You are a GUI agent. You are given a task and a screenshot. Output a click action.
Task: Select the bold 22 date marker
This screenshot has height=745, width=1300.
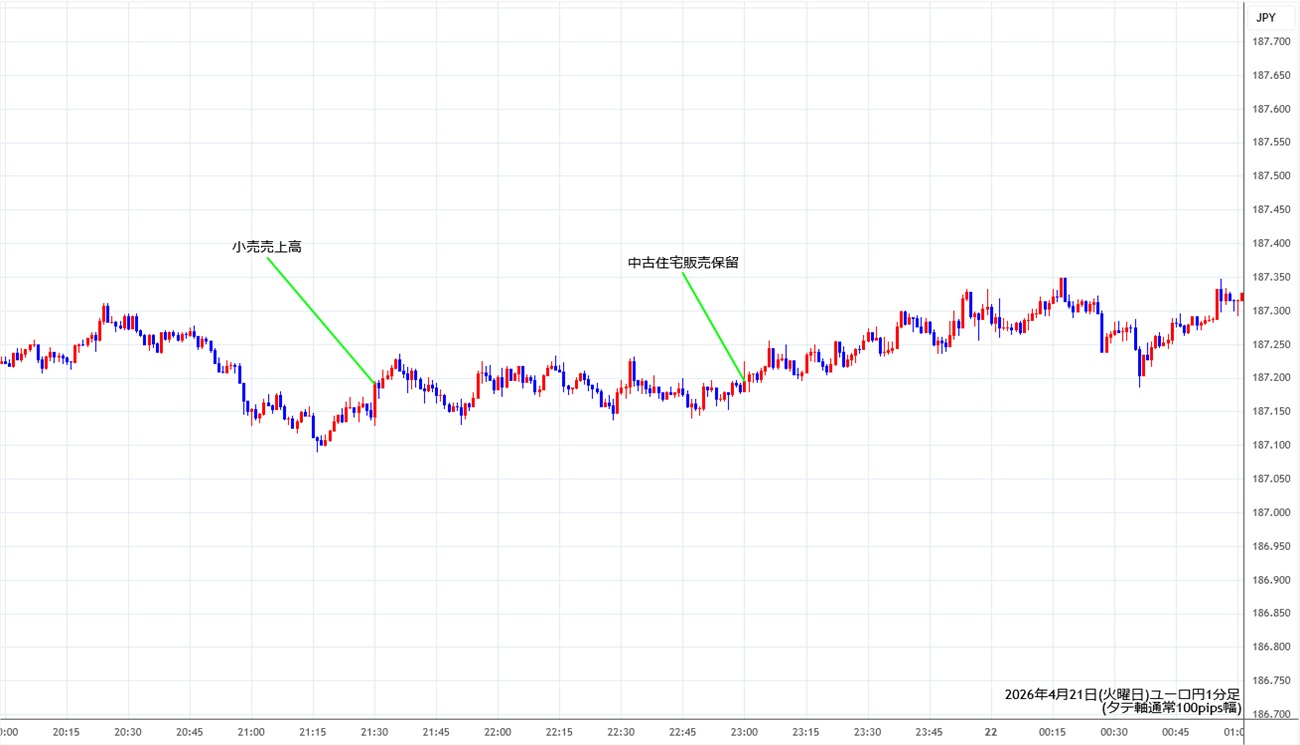coord(991,732)
